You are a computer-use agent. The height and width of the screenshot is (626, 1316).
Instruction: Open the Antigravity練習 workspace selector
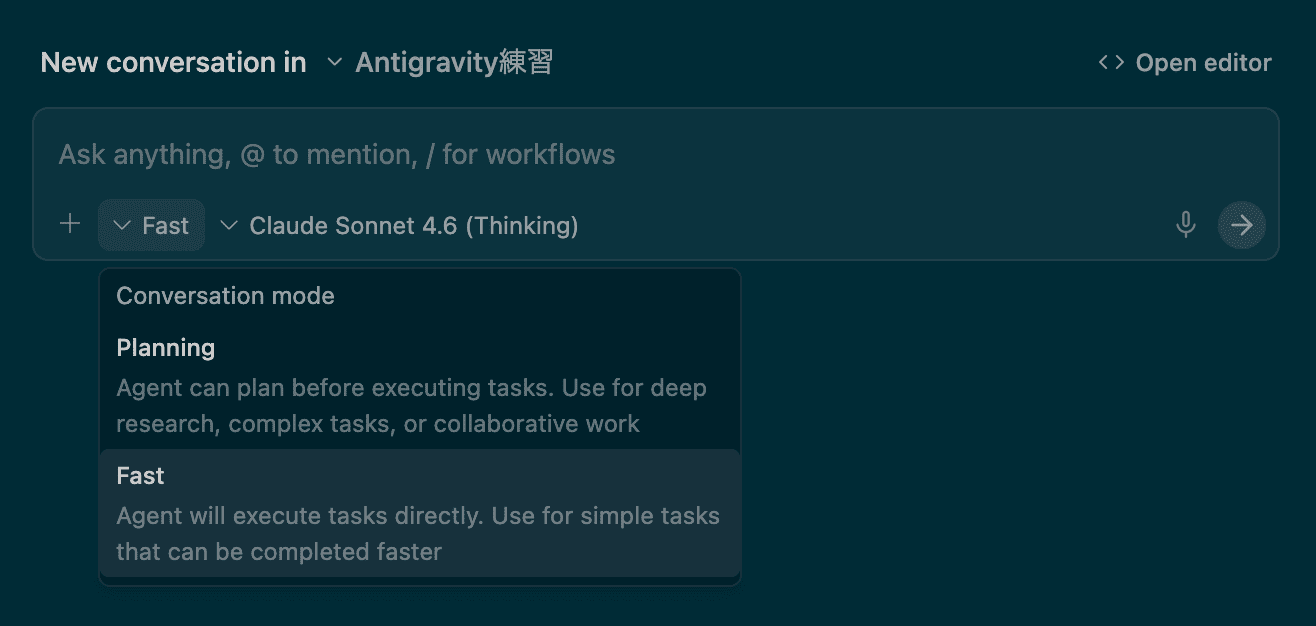click(440, 63)
